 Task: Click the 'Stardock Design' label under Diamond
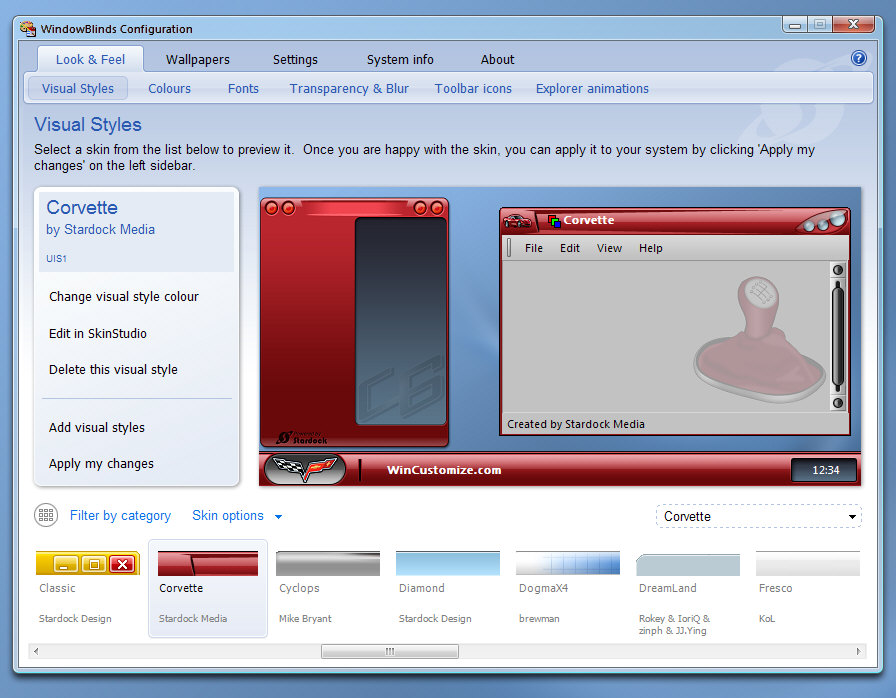[x=435, y=619]
